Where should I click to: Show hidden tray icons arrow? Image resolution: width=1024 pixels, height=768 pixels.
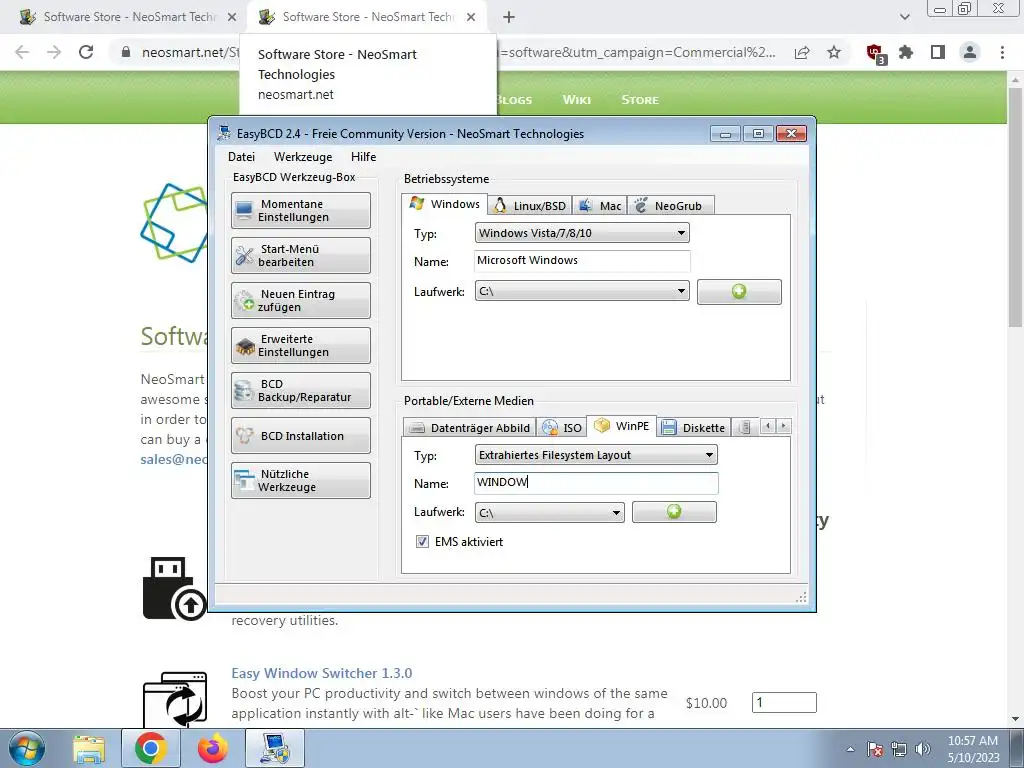click(x=850, y=750)
